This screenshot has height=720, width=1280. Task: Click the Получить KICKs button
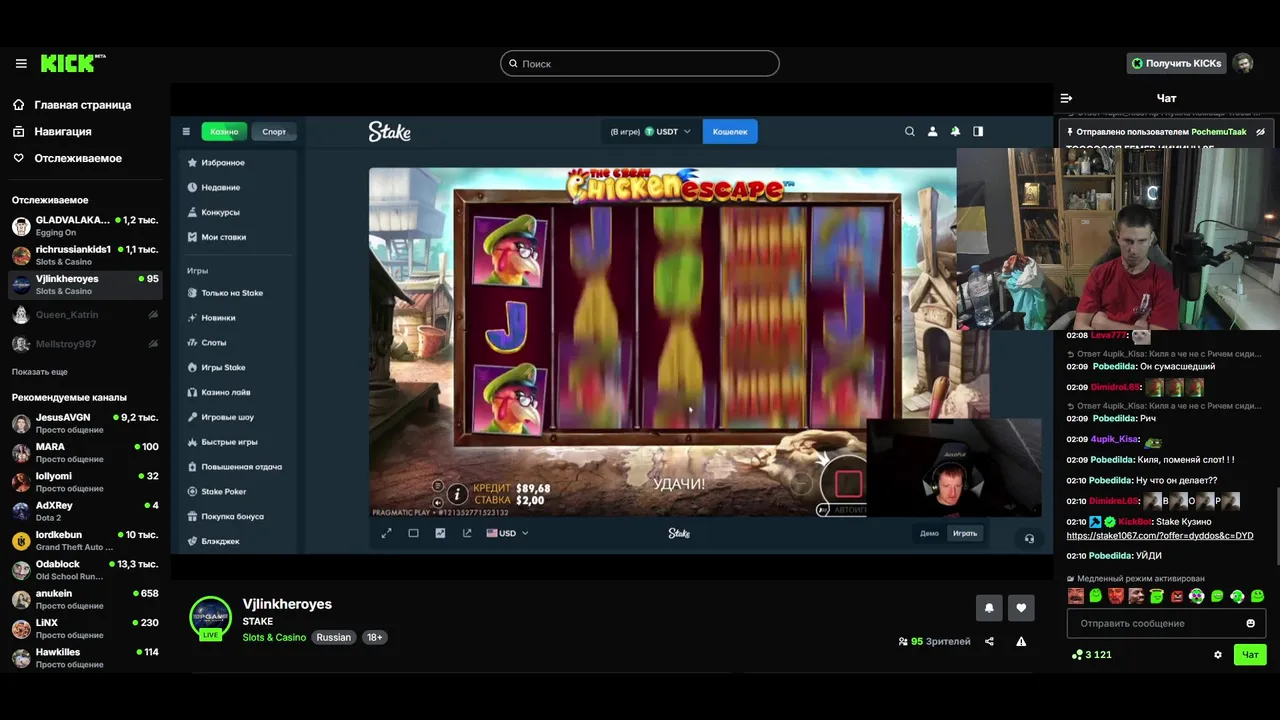pyautogui.click(x=1176, y=63)
